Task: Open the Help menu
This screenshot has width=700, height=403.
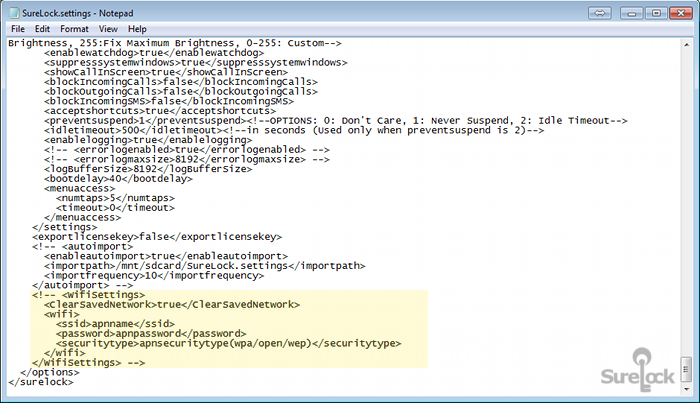Action: pyautogui.click(x=137, y=29)
